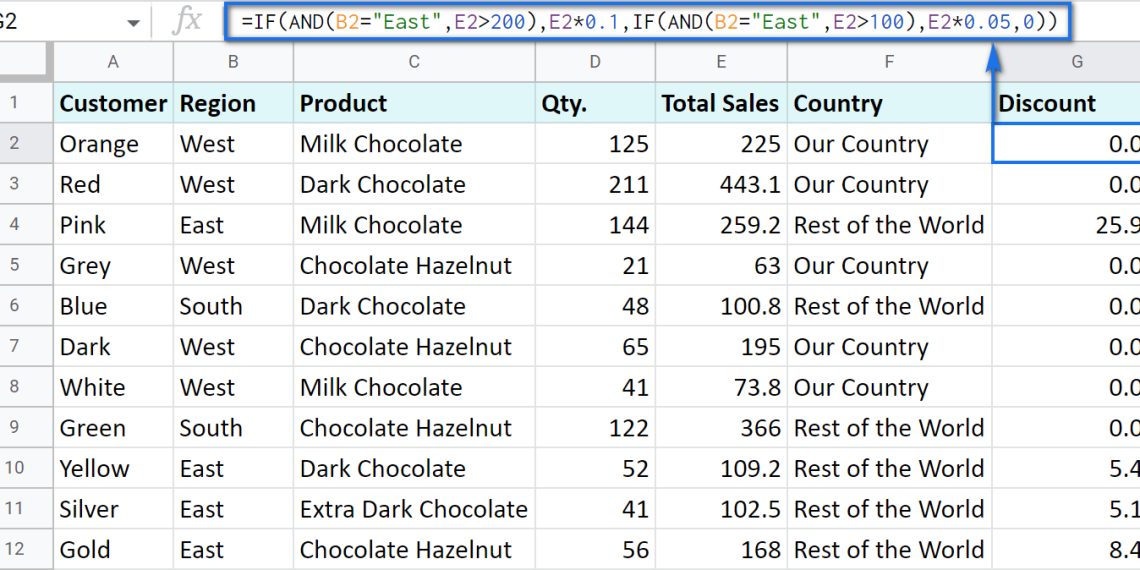Click the Total Sales header cell
This screenshot has height=570, width=1140.
point(721,103)
